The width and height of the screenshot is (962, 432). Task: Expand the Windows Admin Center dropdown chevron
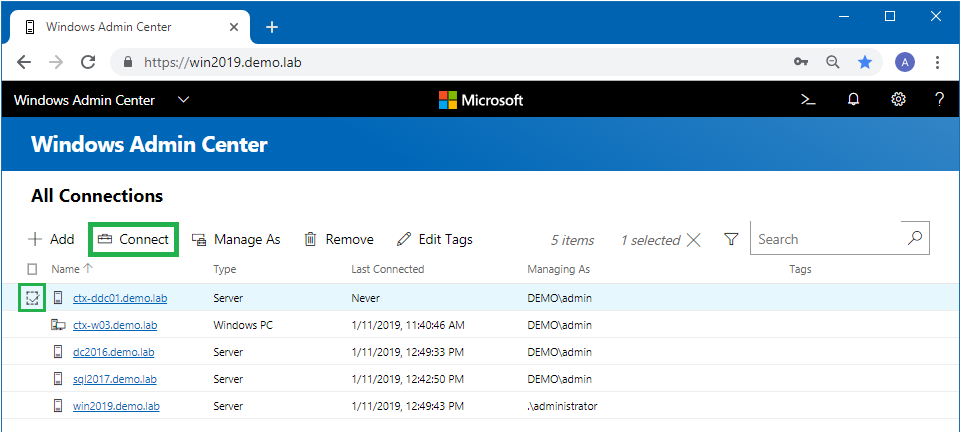point(183,99)
